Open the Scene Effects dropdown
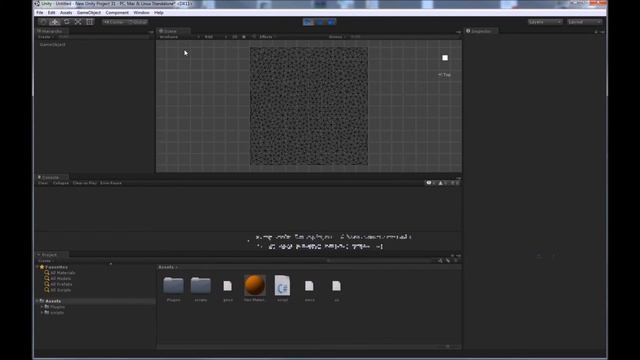 [x=267, y=37]
